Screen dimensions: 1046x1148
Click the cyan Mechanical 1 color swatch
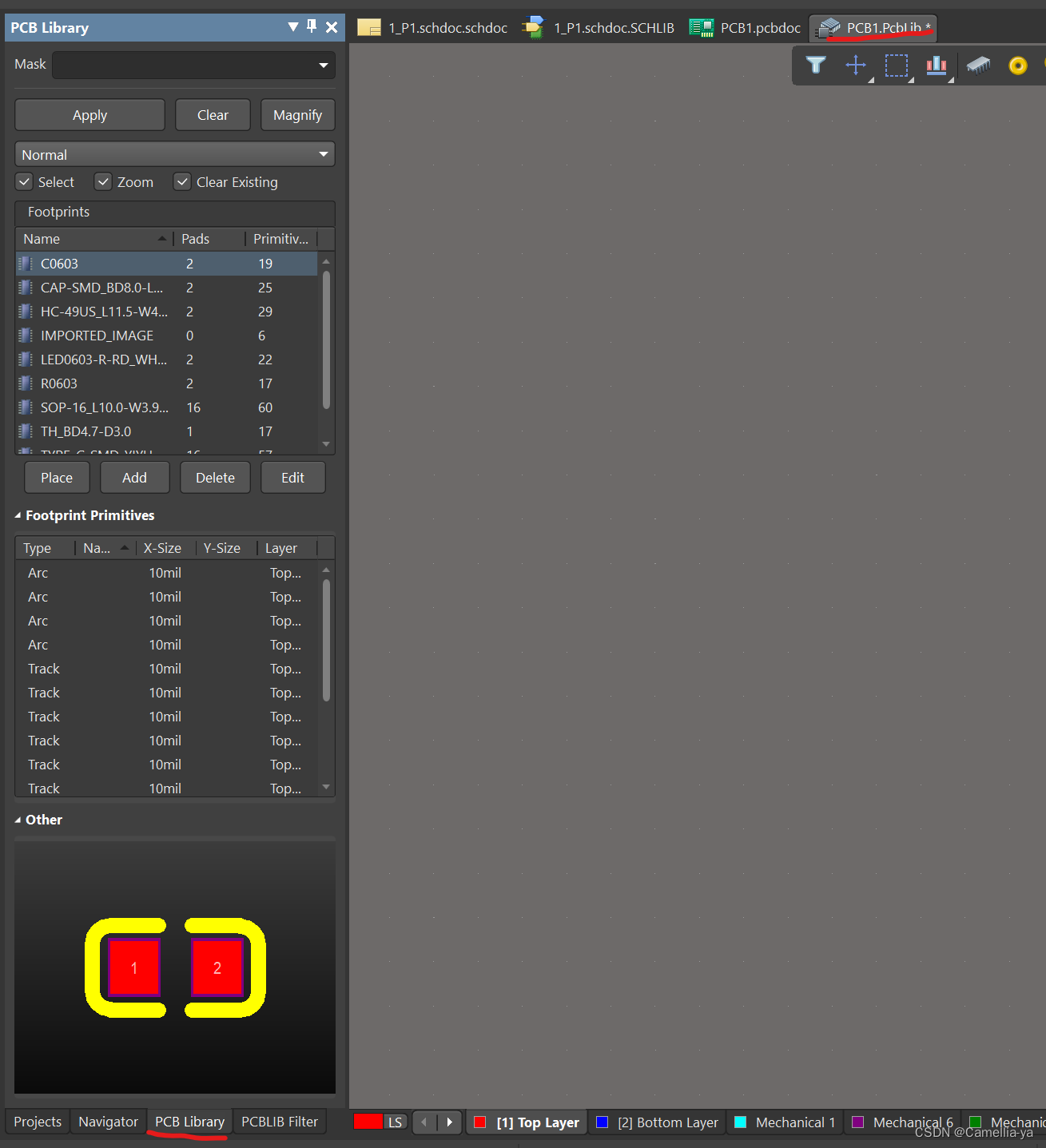point(741,1122)
